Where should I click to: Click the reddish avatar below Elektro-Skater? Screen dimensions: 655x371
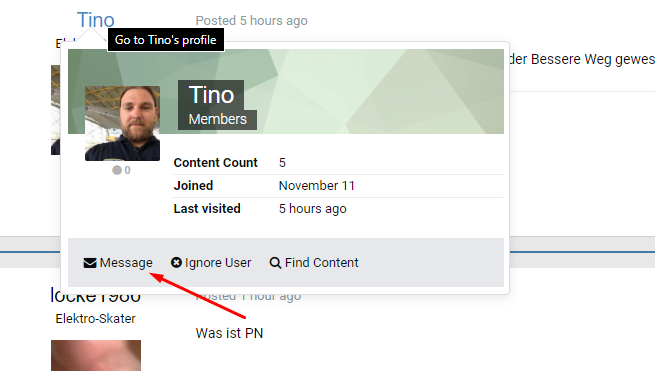[96, 356]
